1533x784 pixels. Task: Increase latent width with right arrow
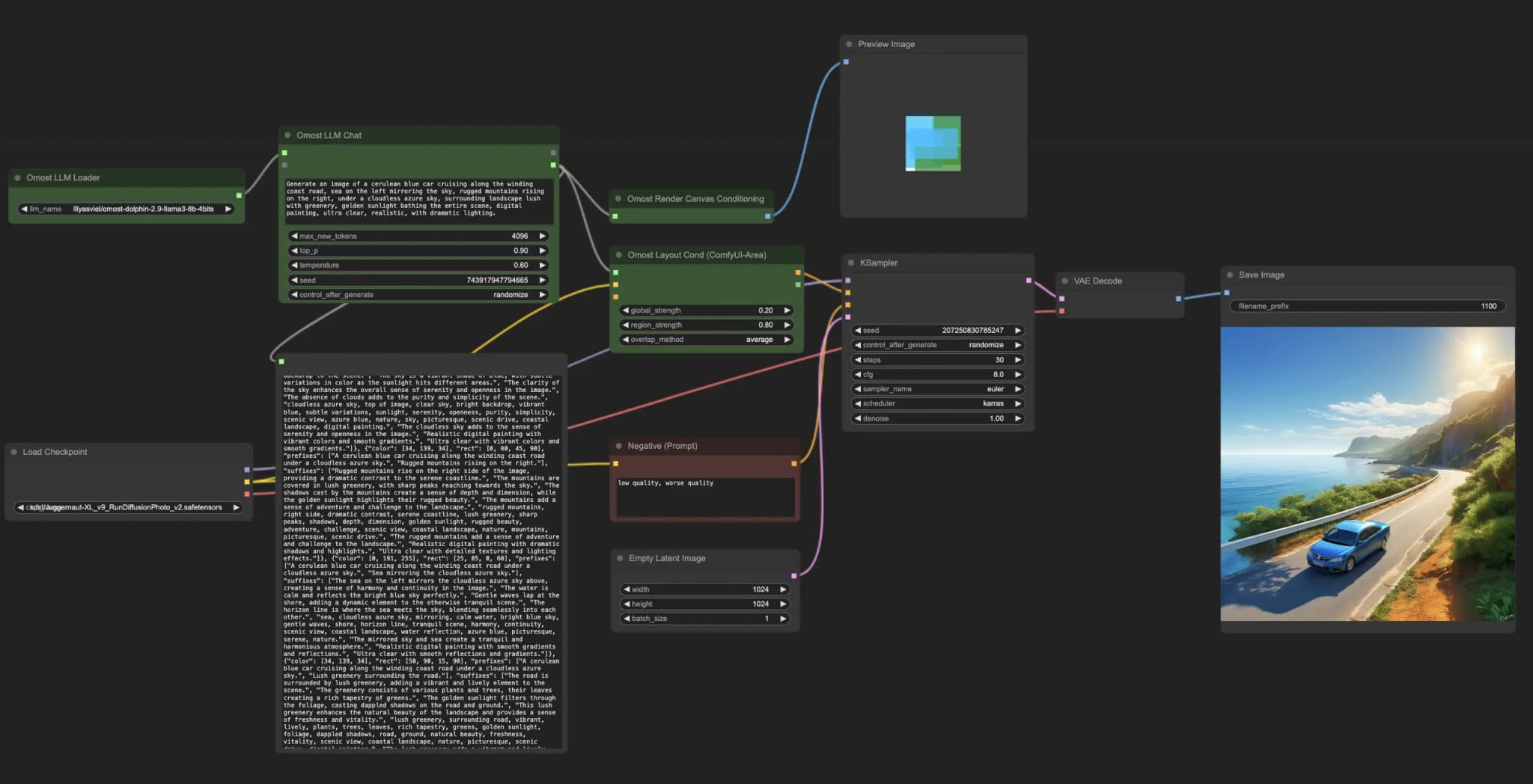(x=783, y=589)
